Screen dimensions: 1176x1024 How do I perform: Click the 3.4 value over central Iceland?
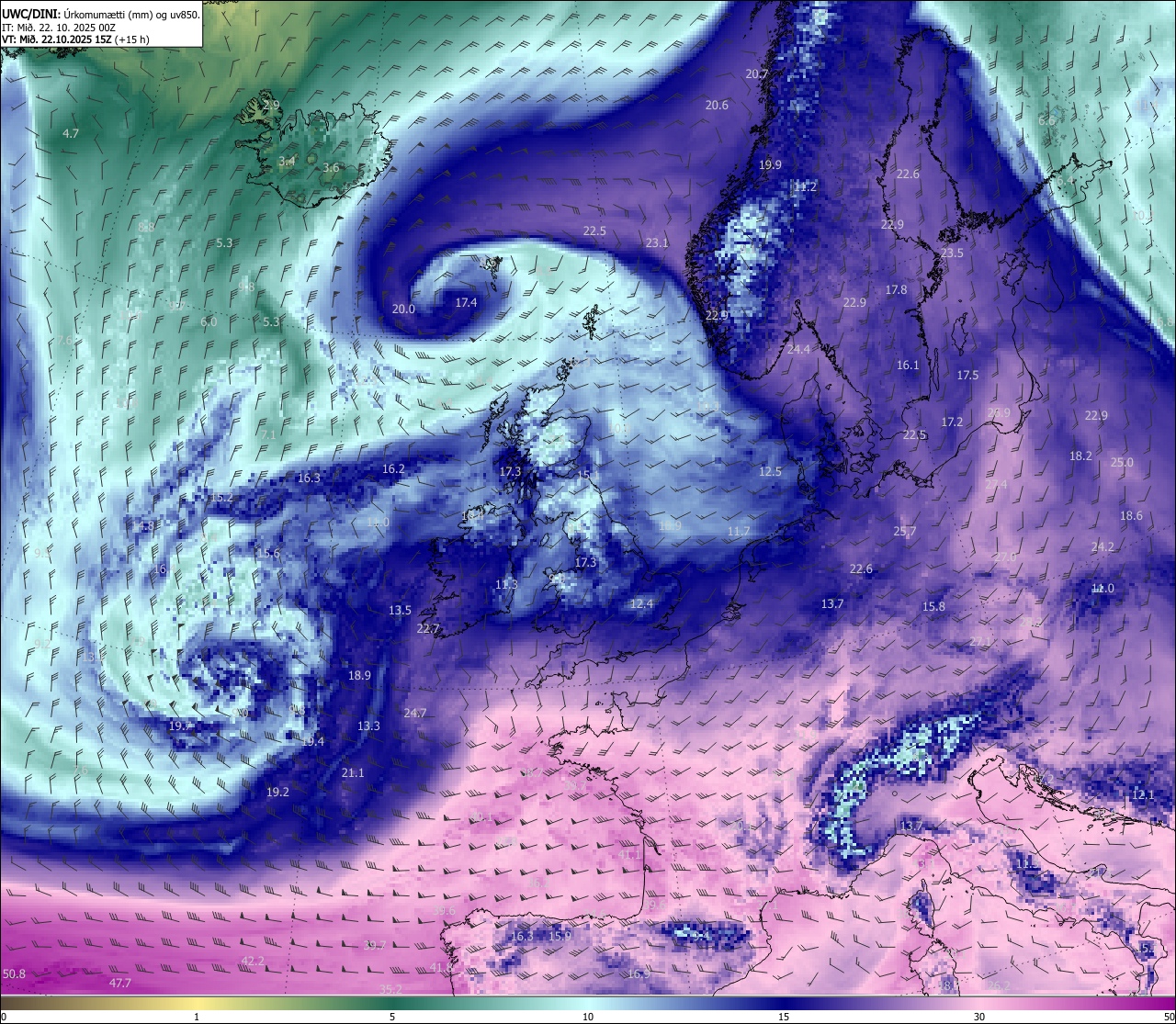point(287,162)
